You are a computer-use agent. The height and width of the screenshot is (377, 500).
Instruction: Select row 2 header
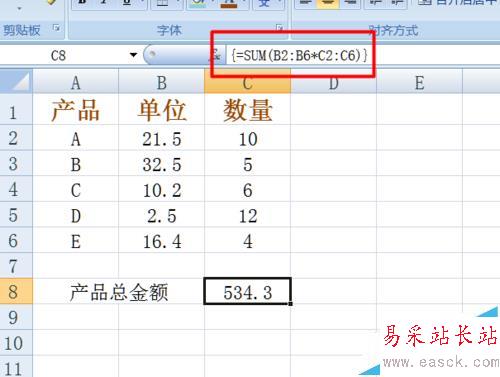coord(16,137)
